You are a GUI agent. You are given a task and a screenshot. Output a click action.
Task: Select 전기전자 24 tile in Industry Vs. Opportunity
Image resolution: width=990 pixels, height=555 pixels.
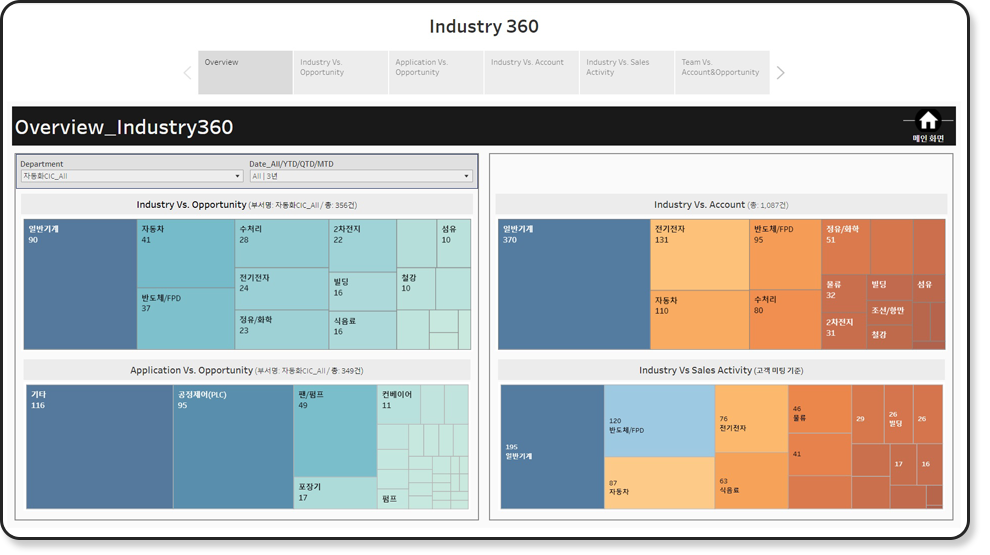[x=282, y=289]
